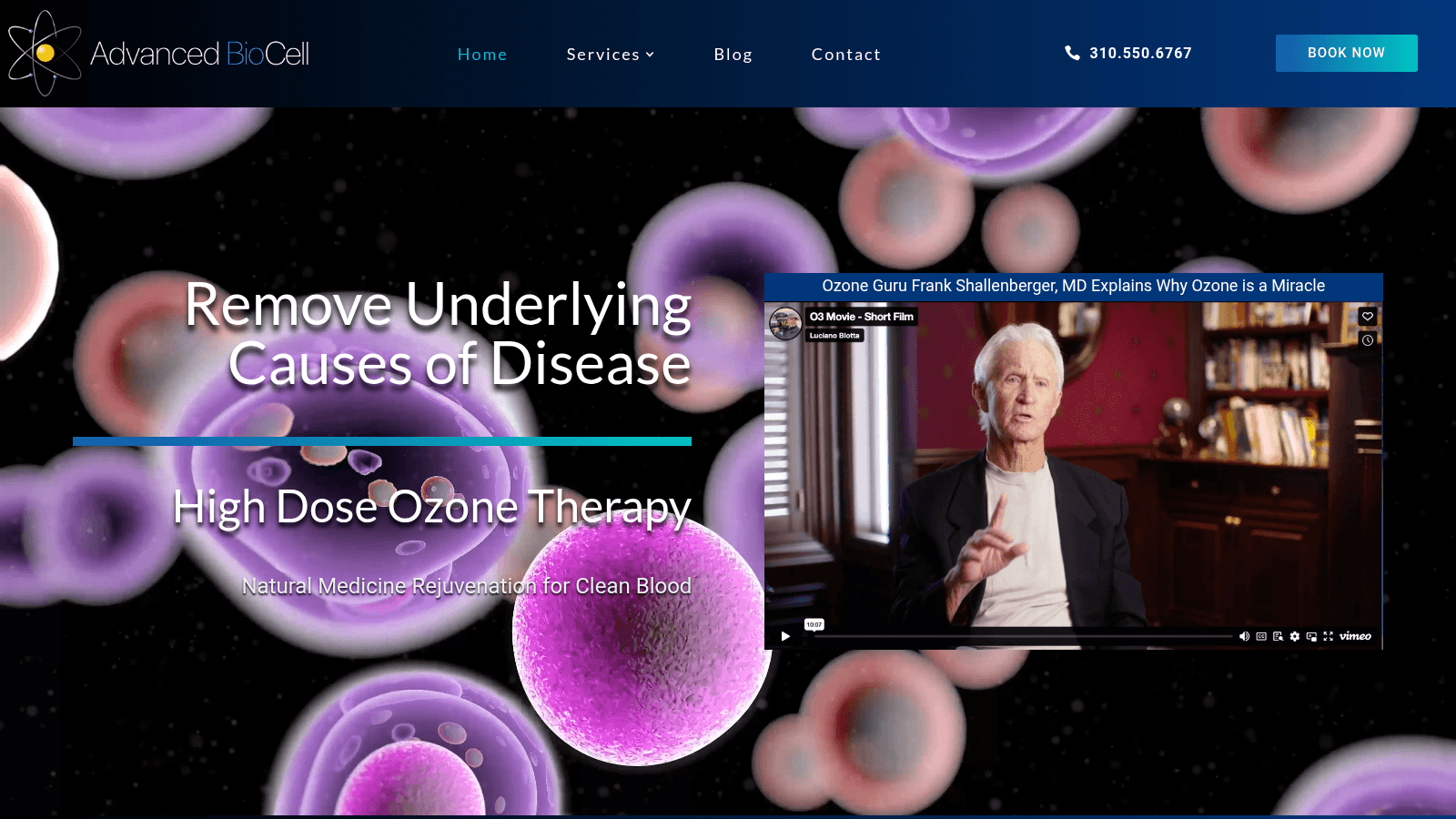1456x819 pixels.
Task: Enter fullscreen video mode
Action: (1328, 636)
